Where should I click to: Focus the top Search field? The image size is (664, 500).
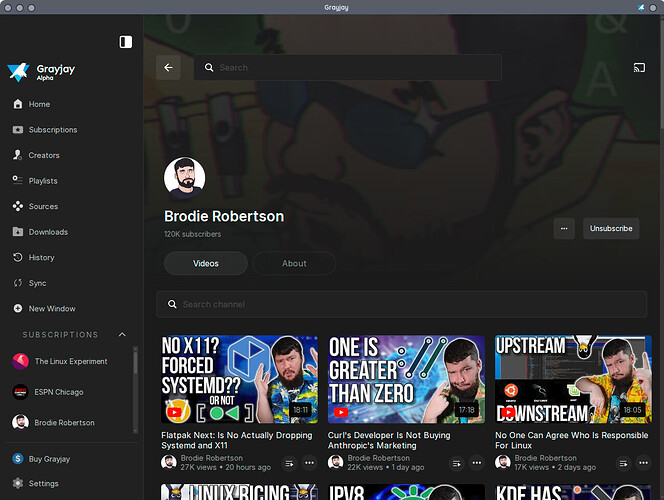point(348,67)
